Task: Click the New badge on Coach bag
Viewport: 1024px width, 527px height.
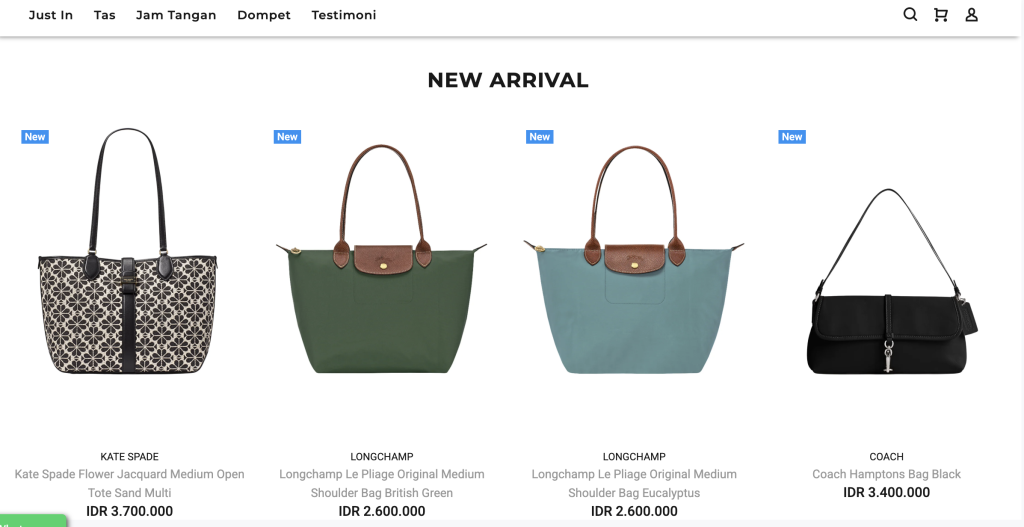Action: pos(792,136)
